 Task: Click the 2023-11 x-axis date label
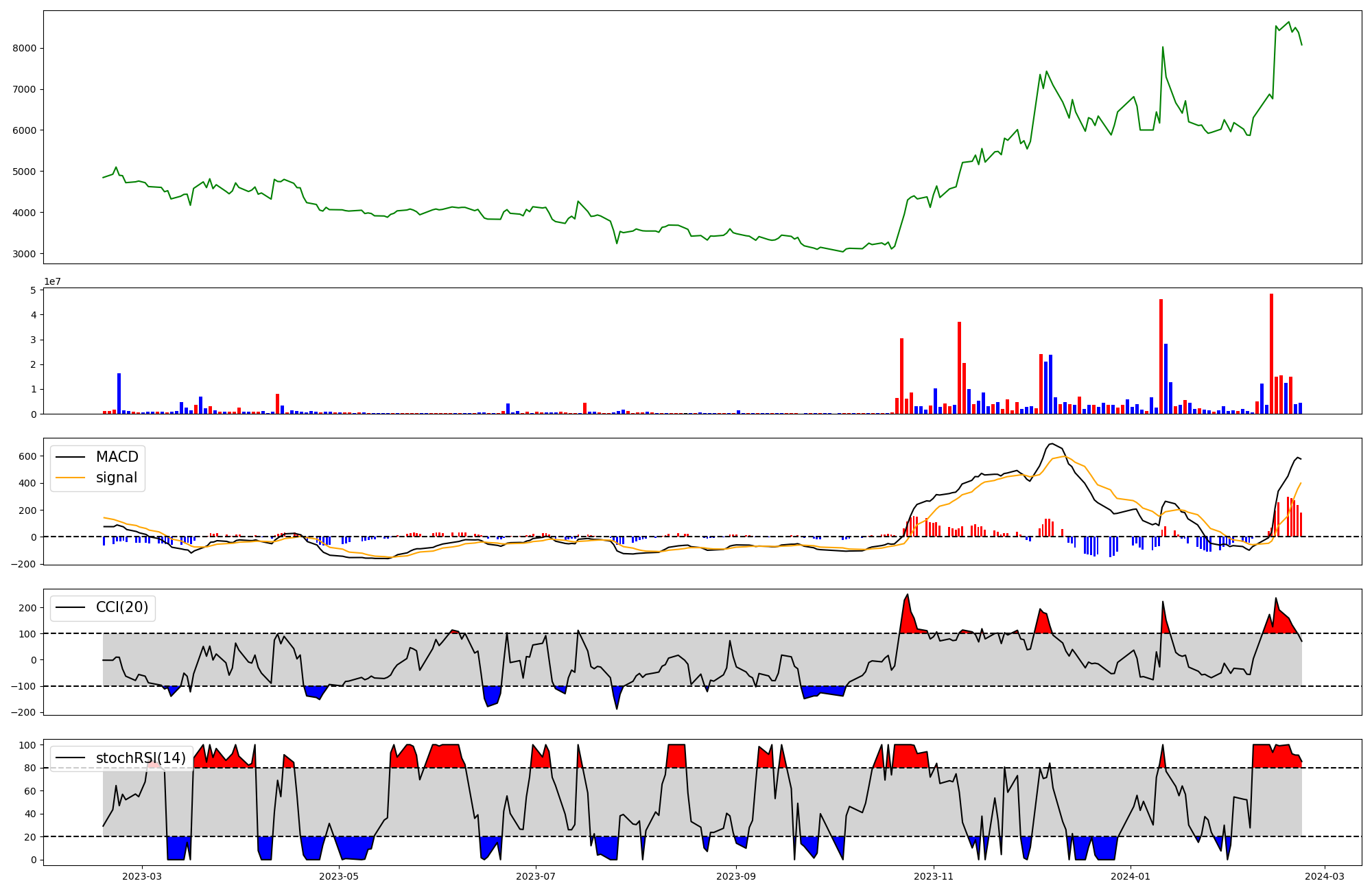[933, 876]
